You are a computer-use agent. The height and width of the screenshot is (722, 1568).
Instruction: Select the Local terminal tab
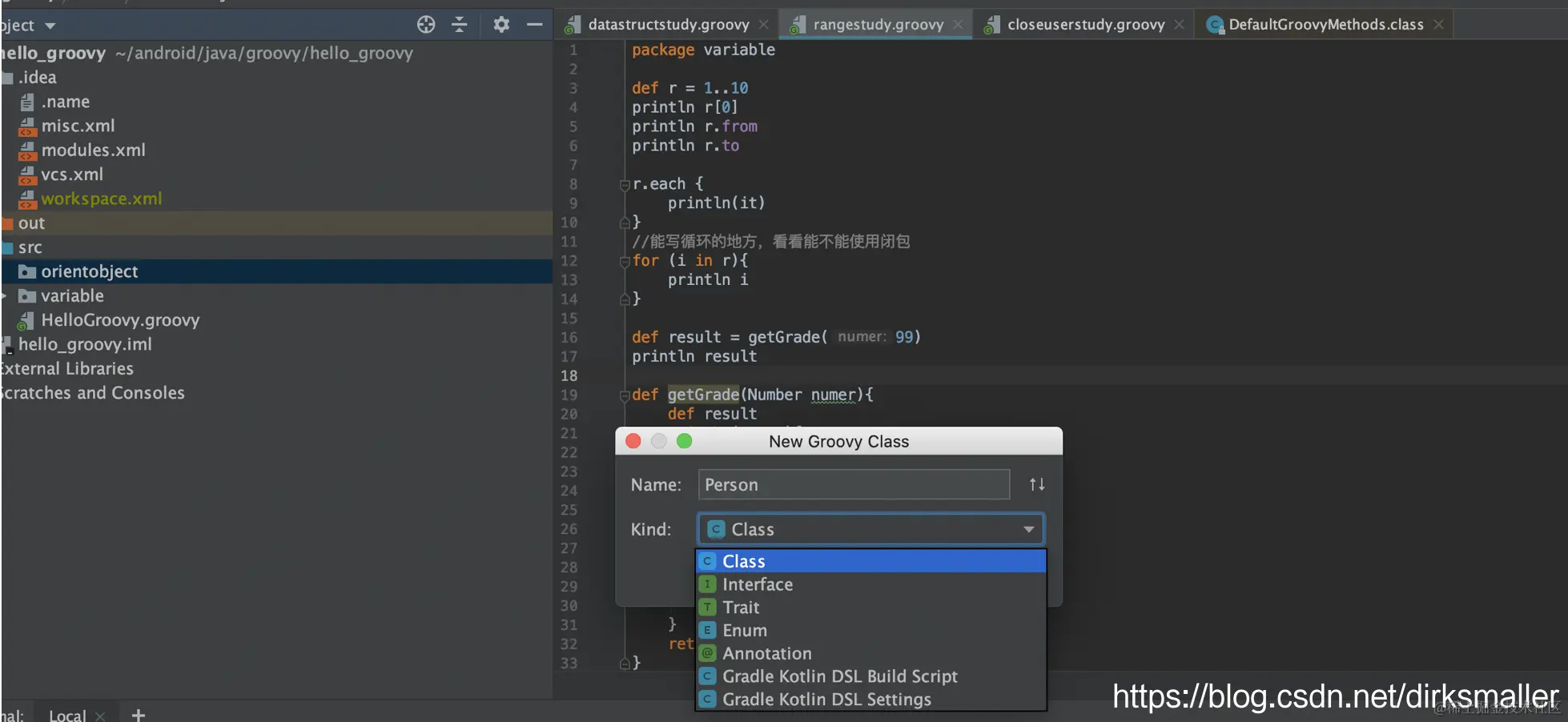pos(67,715)
